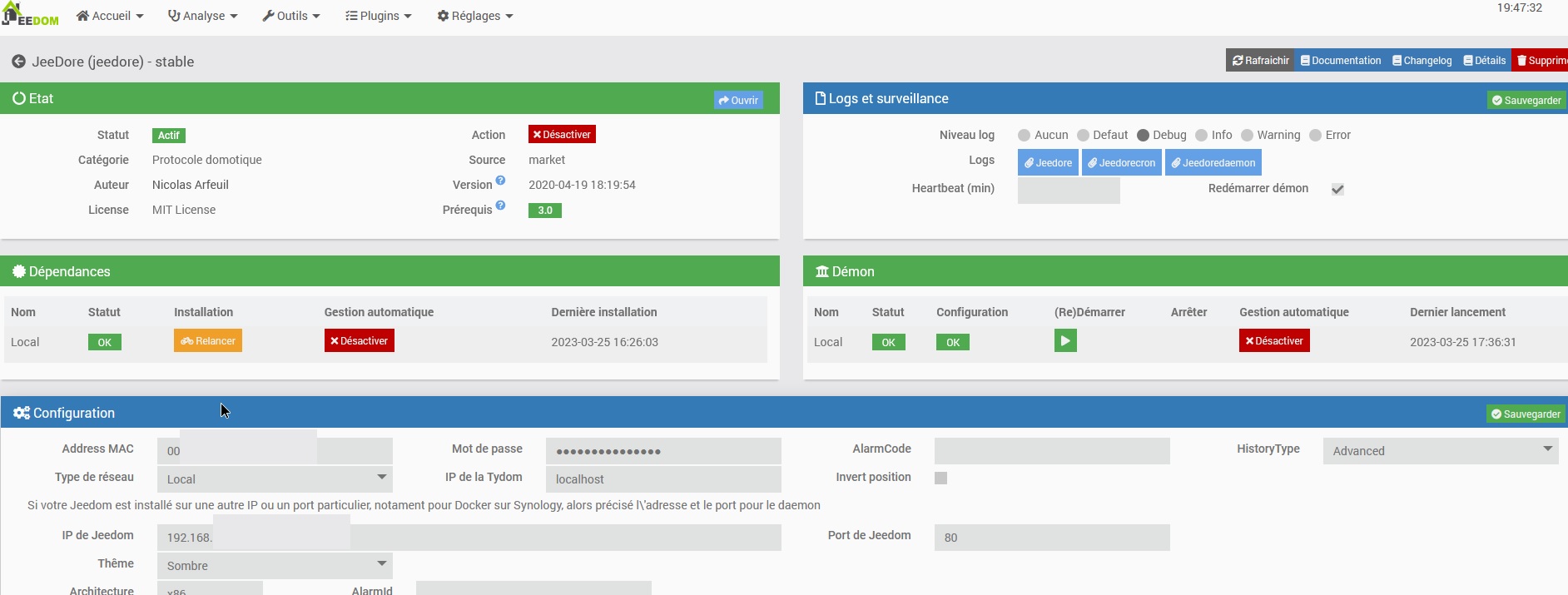Click the Protocole domotique category text
This screenshot has height=595, width=1568.
(x=207, y=160)
